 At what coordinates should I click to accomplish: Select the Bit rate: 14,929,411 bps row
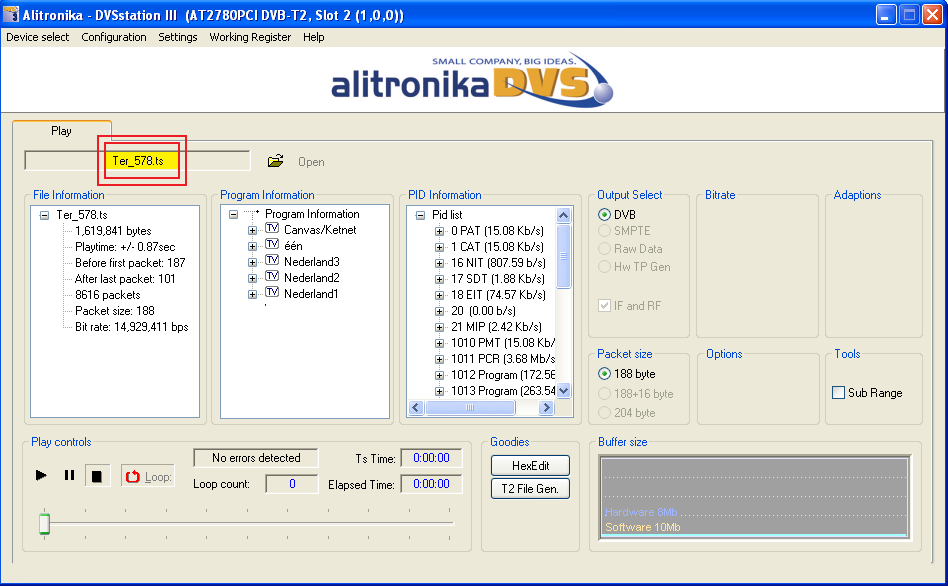pyautogui.click(x=131, y=327)
